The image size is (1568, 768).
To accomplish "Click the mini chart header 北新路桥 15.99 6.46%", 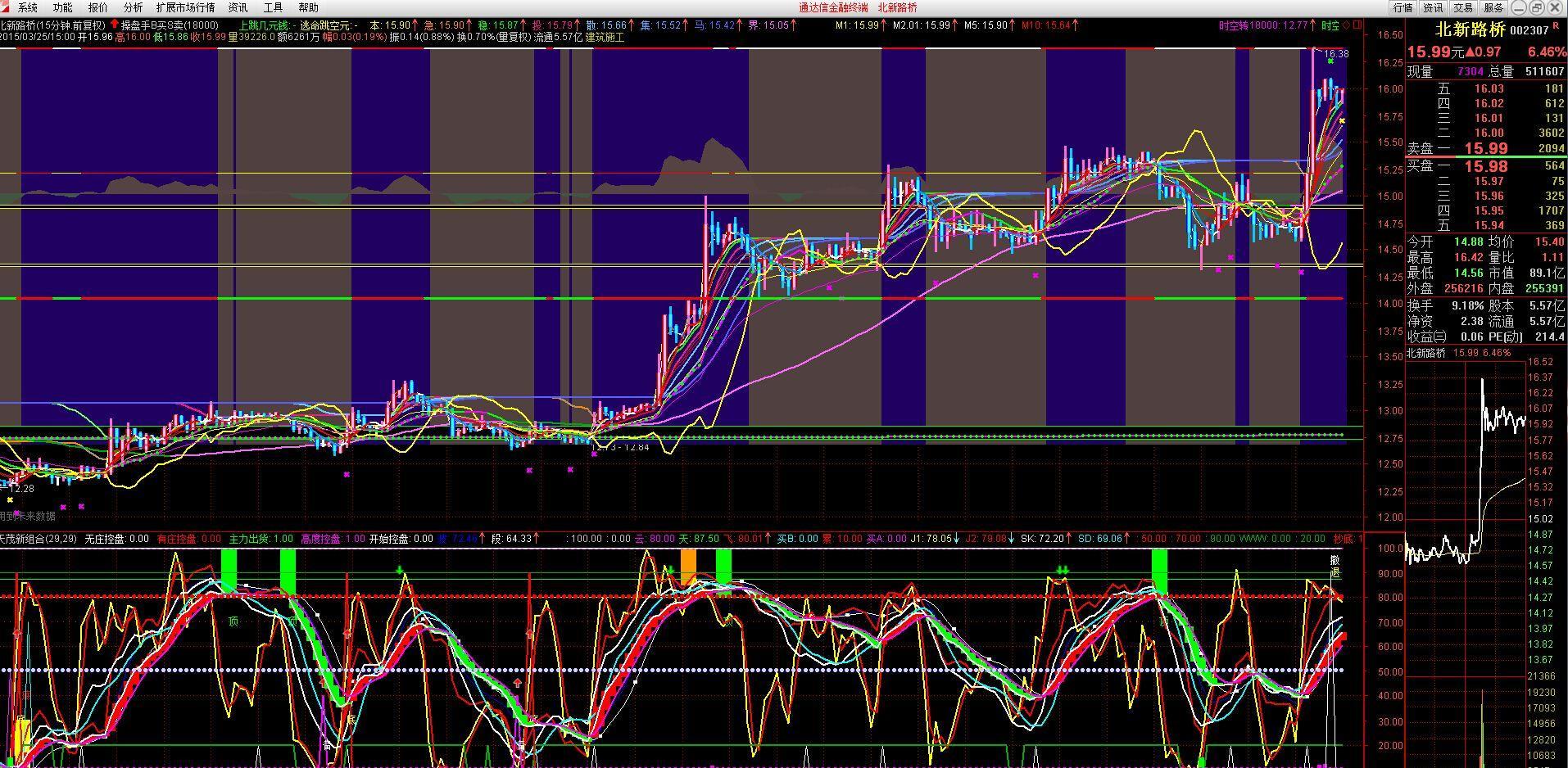I will pyautogui.click(x=1458, y=353).
